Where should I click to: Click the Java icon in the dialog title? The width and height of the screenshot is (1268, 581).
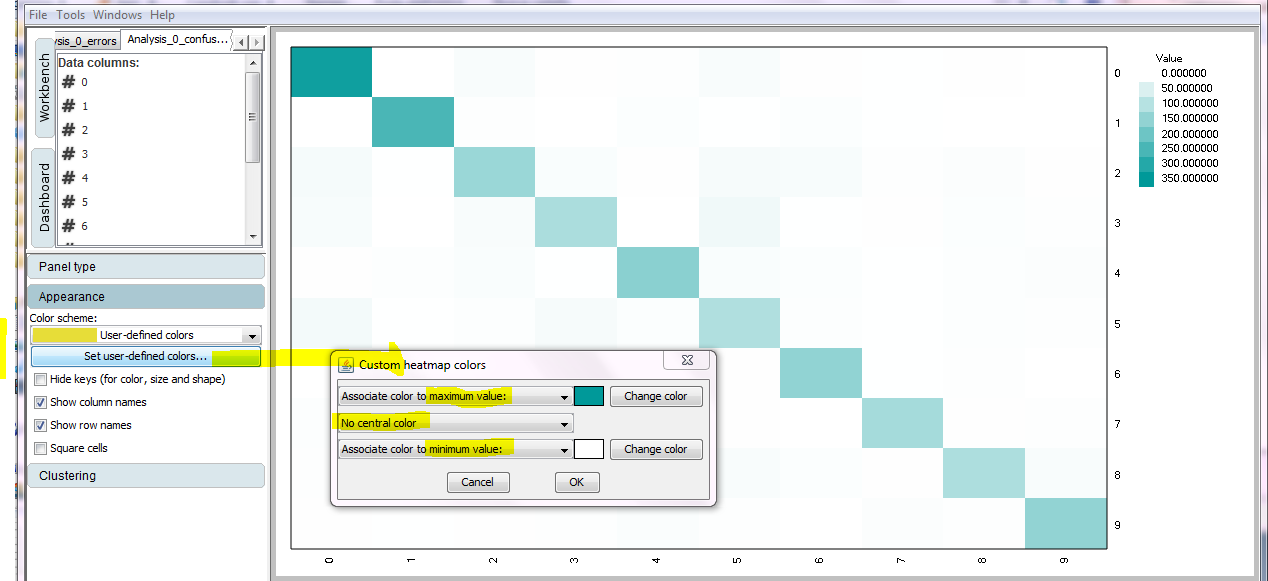pos(346,365)
